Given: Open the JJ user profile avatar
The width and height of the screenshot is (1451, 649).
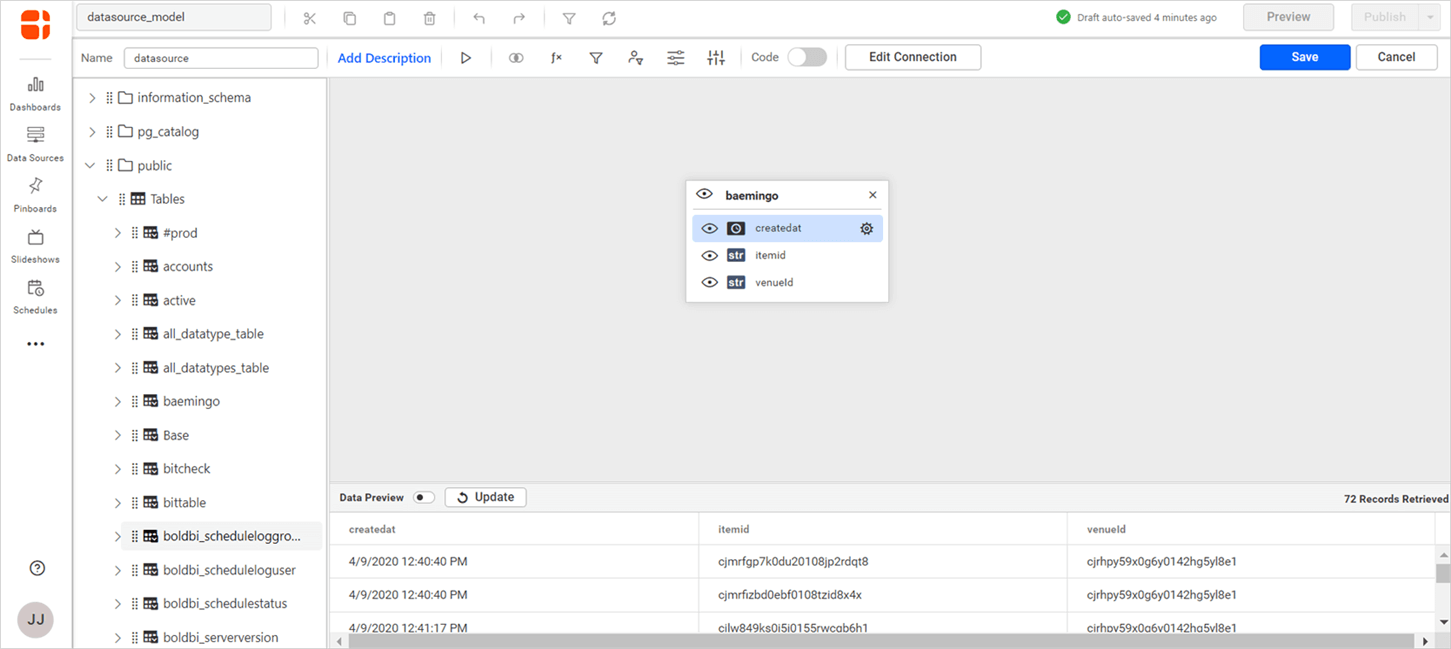Looking at the screenshot, I should pyautogui.click(x=36, y=619).
